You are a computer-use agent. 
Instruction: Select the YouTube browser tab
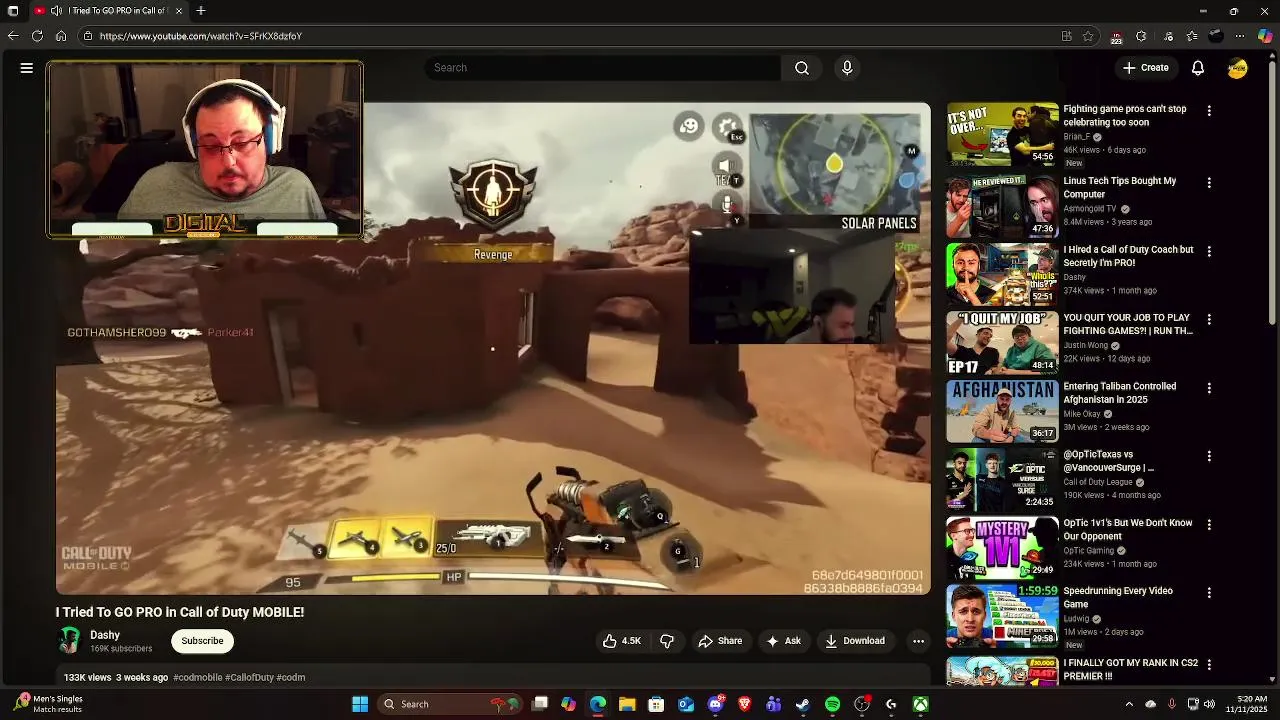(108, 11)
